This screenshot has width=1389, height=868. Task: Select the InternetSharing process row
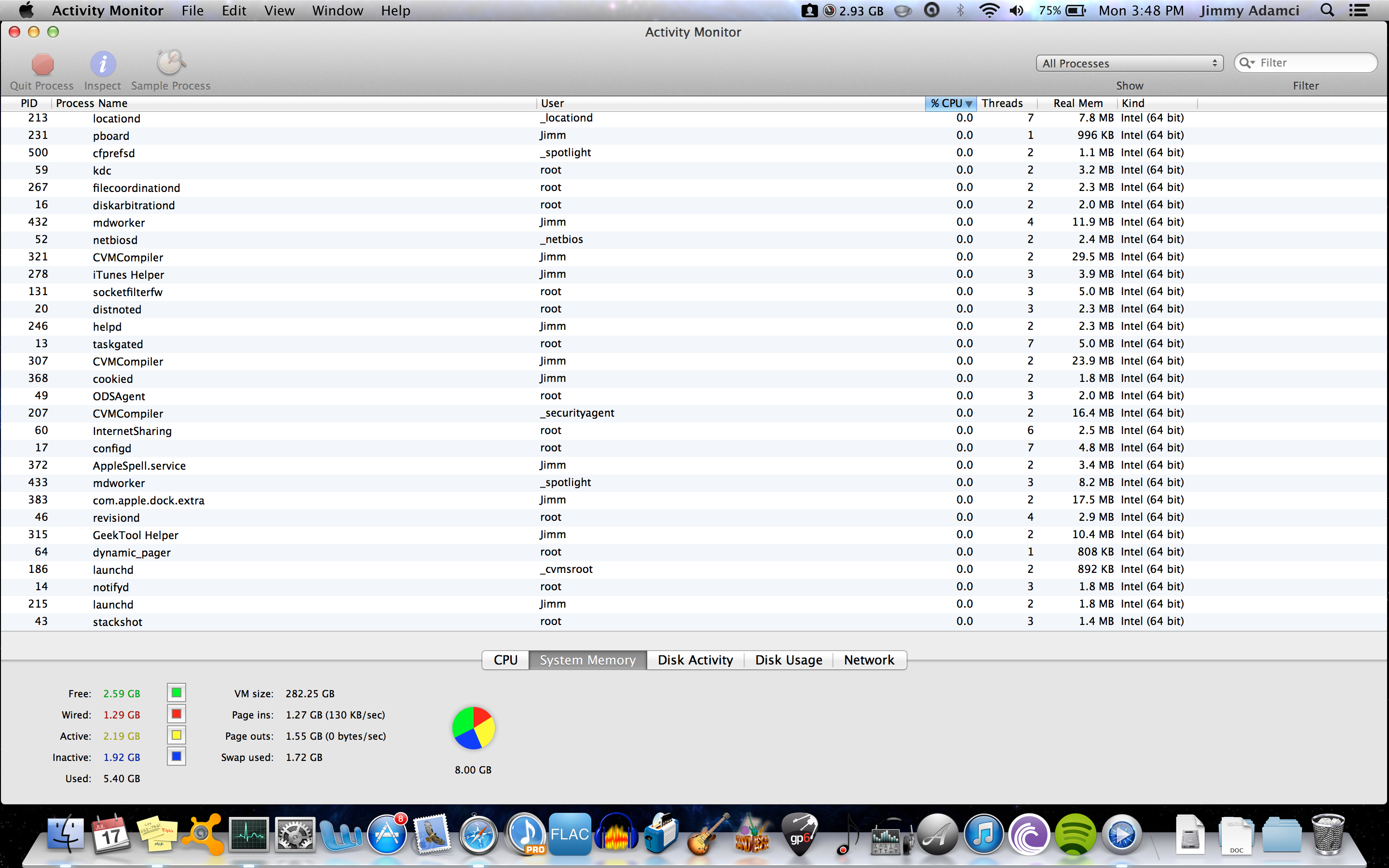694,431
